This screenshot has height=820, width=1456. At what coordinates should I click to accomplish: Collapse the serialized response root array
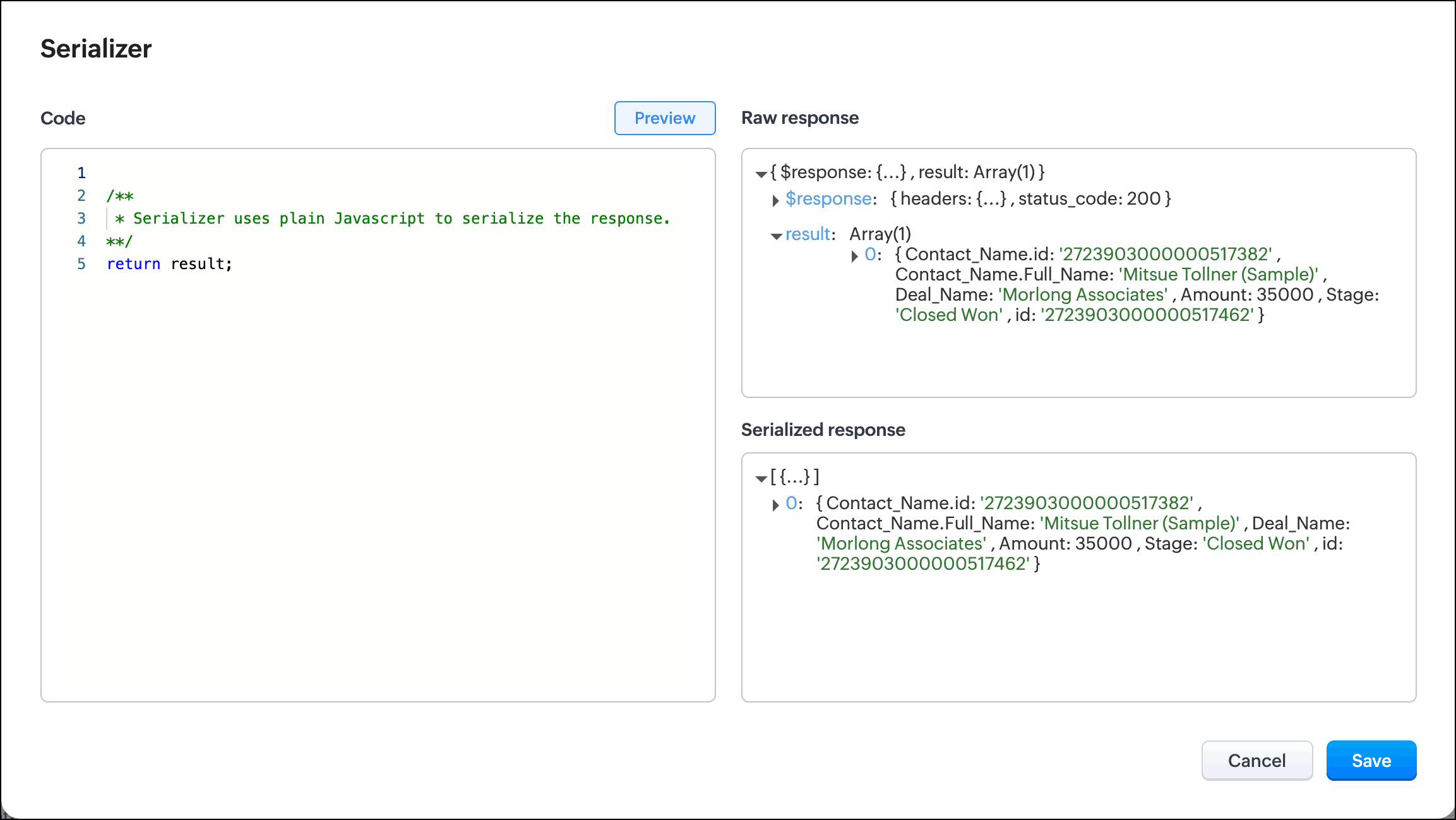(x=761, y=479)
